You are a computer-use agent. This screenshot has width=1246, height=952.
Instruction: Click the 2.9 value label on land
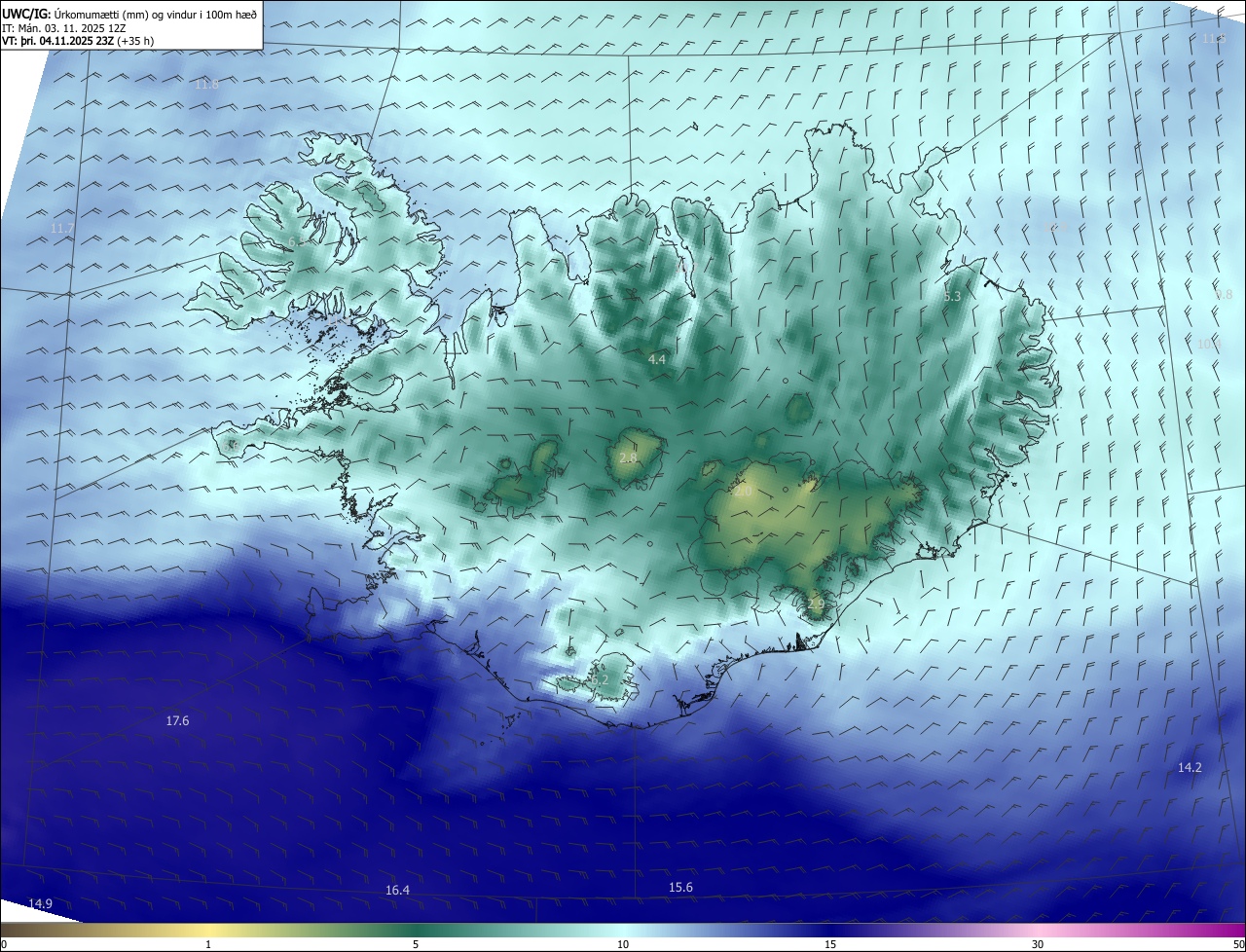[x=816, y=604]
